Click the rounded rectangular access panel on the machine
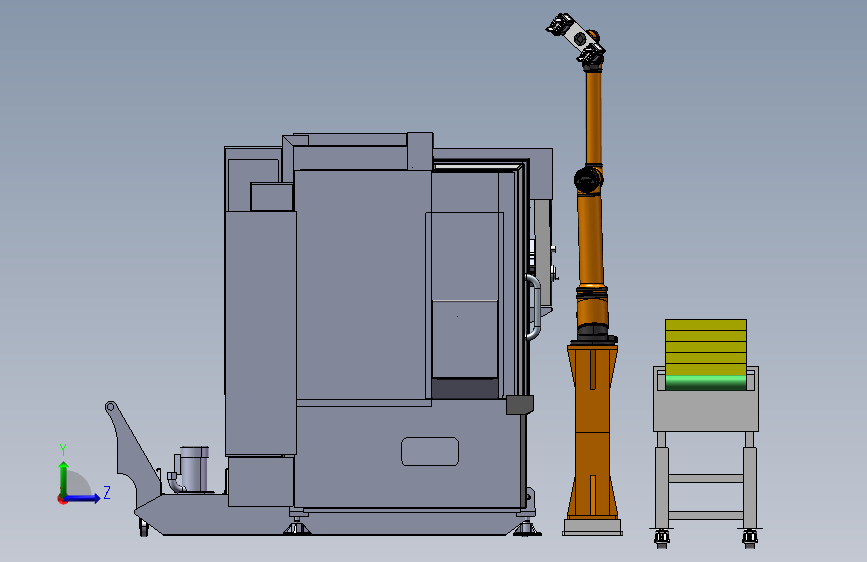 tap(430, 451)
